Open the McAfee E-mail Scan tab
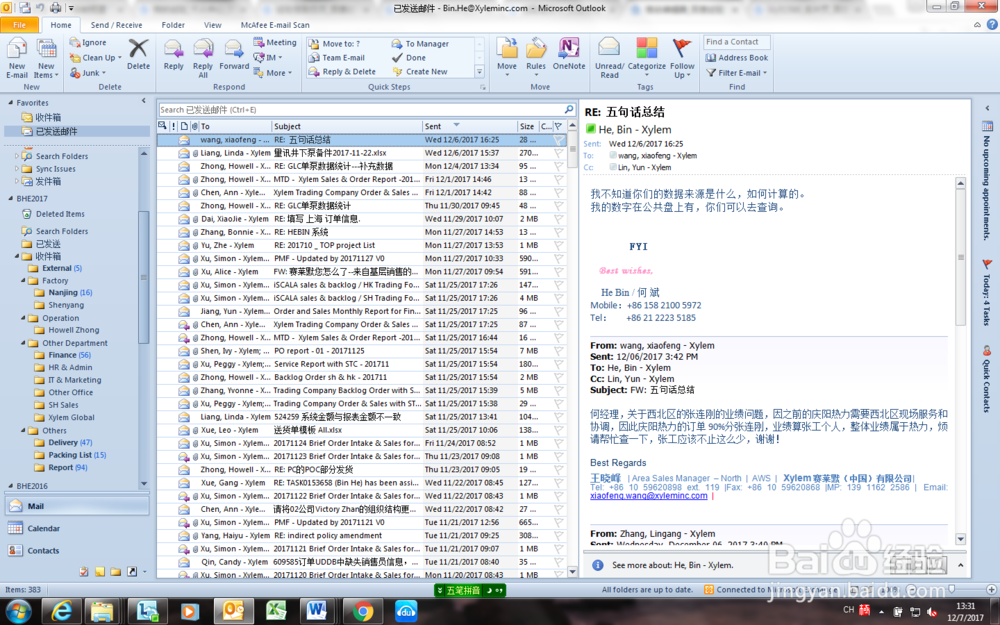This screenshot has width=1000, height=625. (275, 25)
